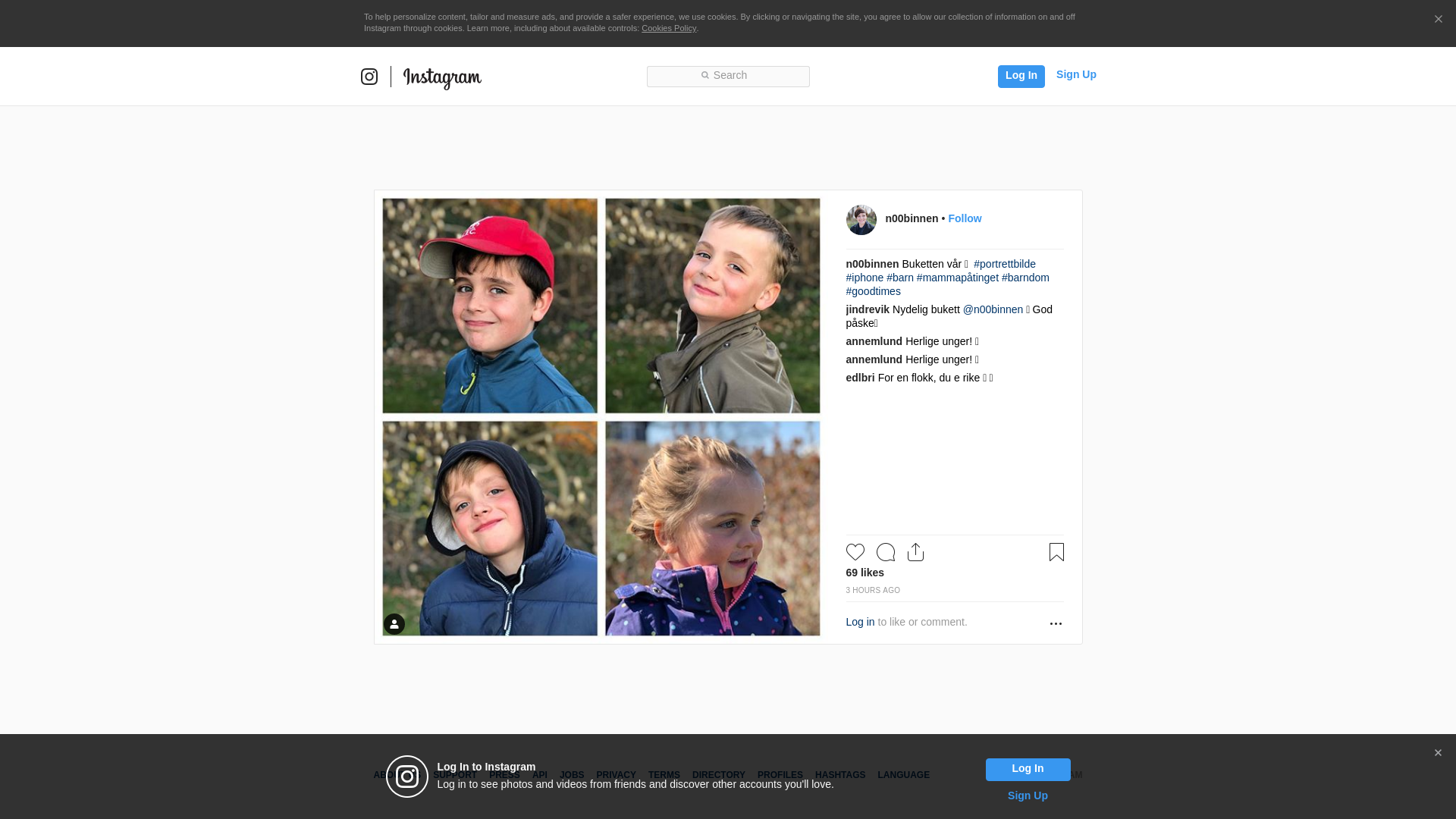The width and height of the screenshot is (1456, 819).
Task: Click the @n00binnen mention in comment
Action: pos(993,309)
